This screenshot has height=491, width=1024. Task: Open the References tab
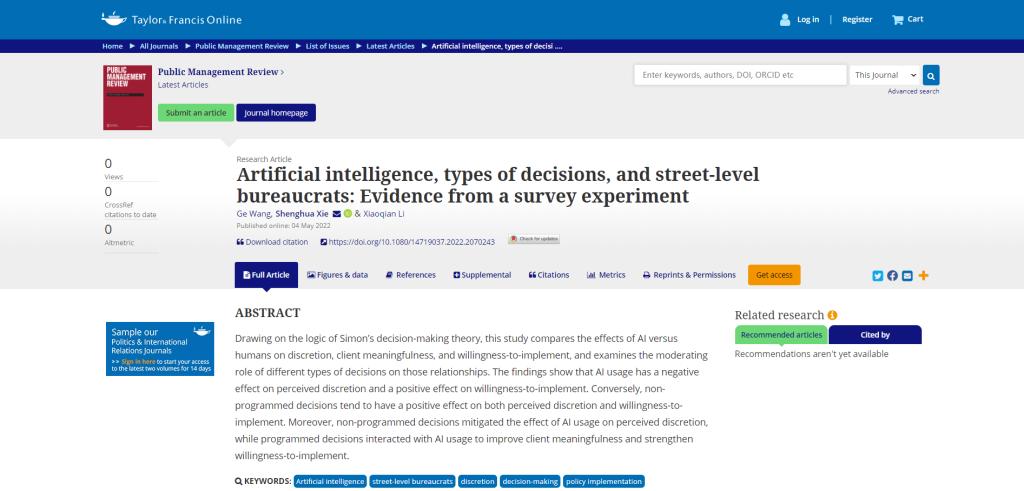click(410, 275)
